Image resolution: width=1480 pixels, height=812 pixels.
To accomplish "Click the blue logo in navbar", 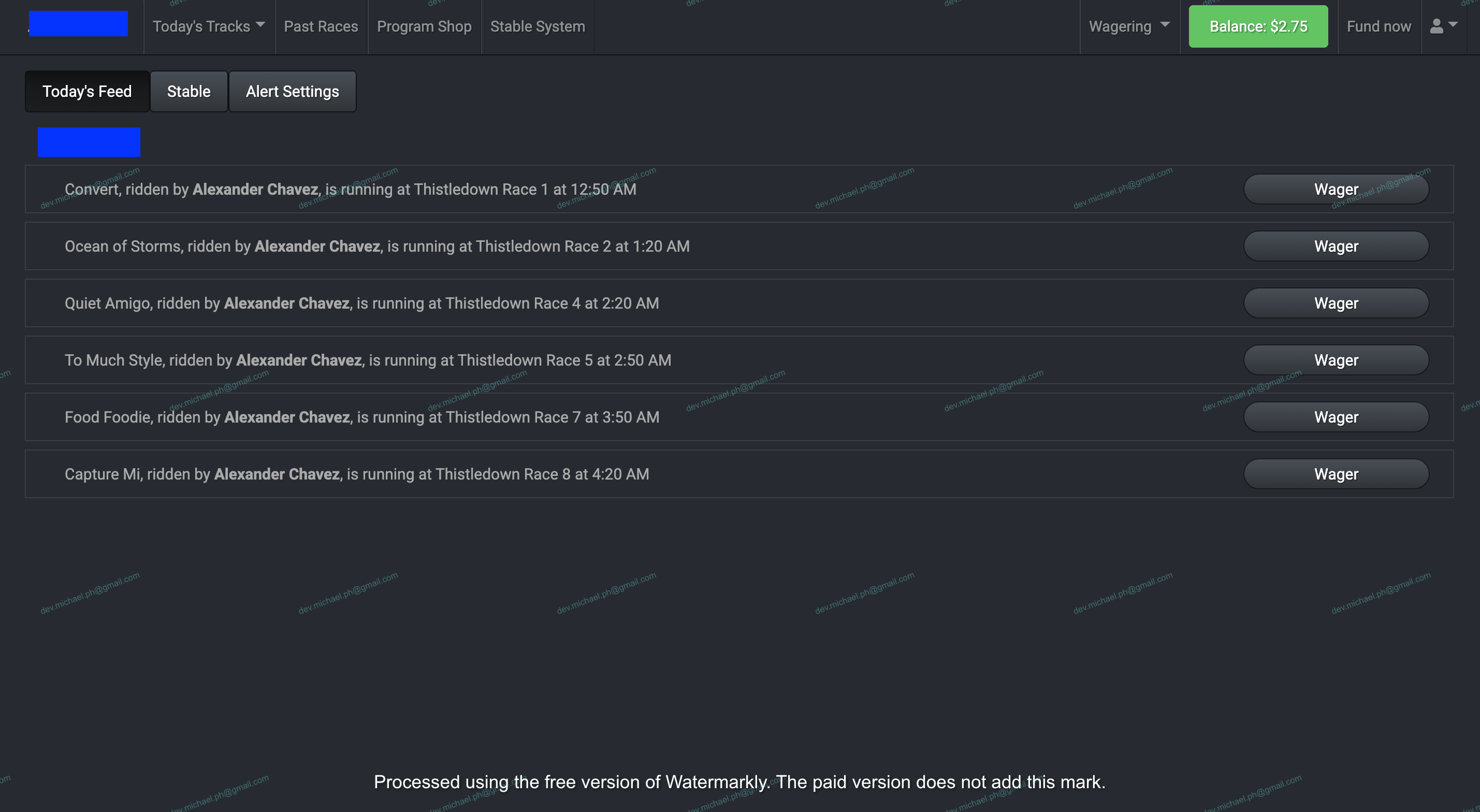I will pos(78,24).
